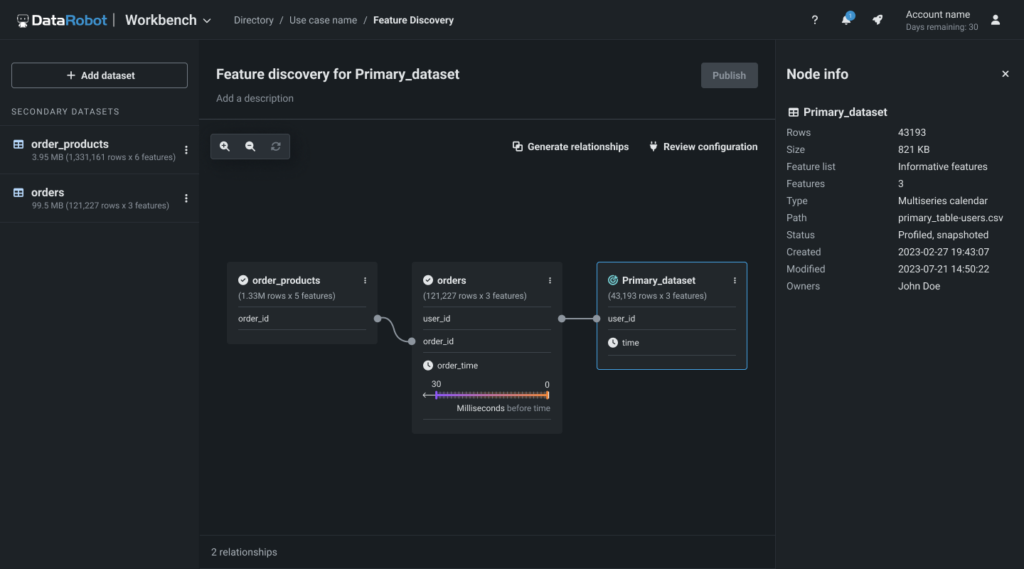
Task: Click the Primary_dataset table icon in Node info
Action: 793,112
